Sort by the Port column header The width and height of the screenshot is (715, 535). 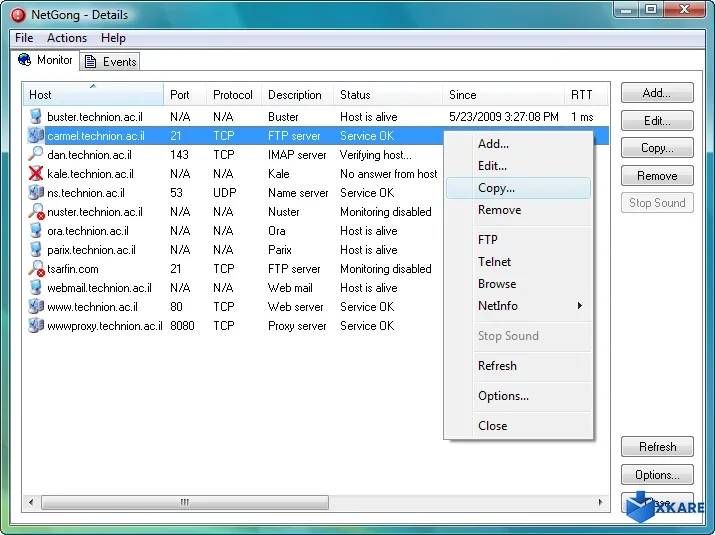185,94
